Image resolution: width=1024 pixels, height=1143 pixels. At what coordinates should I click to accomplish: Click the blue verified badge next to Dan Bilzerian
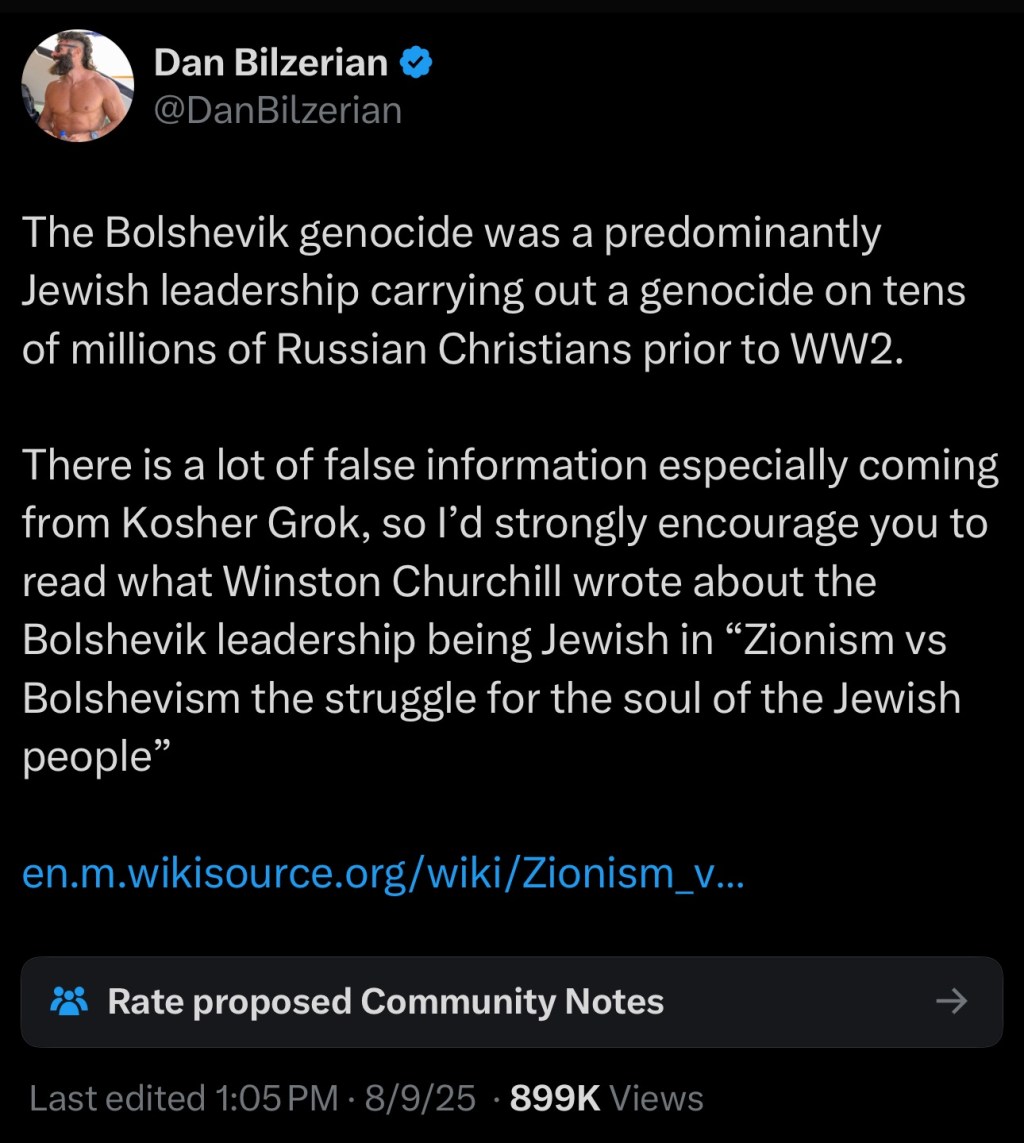[413, 61]
